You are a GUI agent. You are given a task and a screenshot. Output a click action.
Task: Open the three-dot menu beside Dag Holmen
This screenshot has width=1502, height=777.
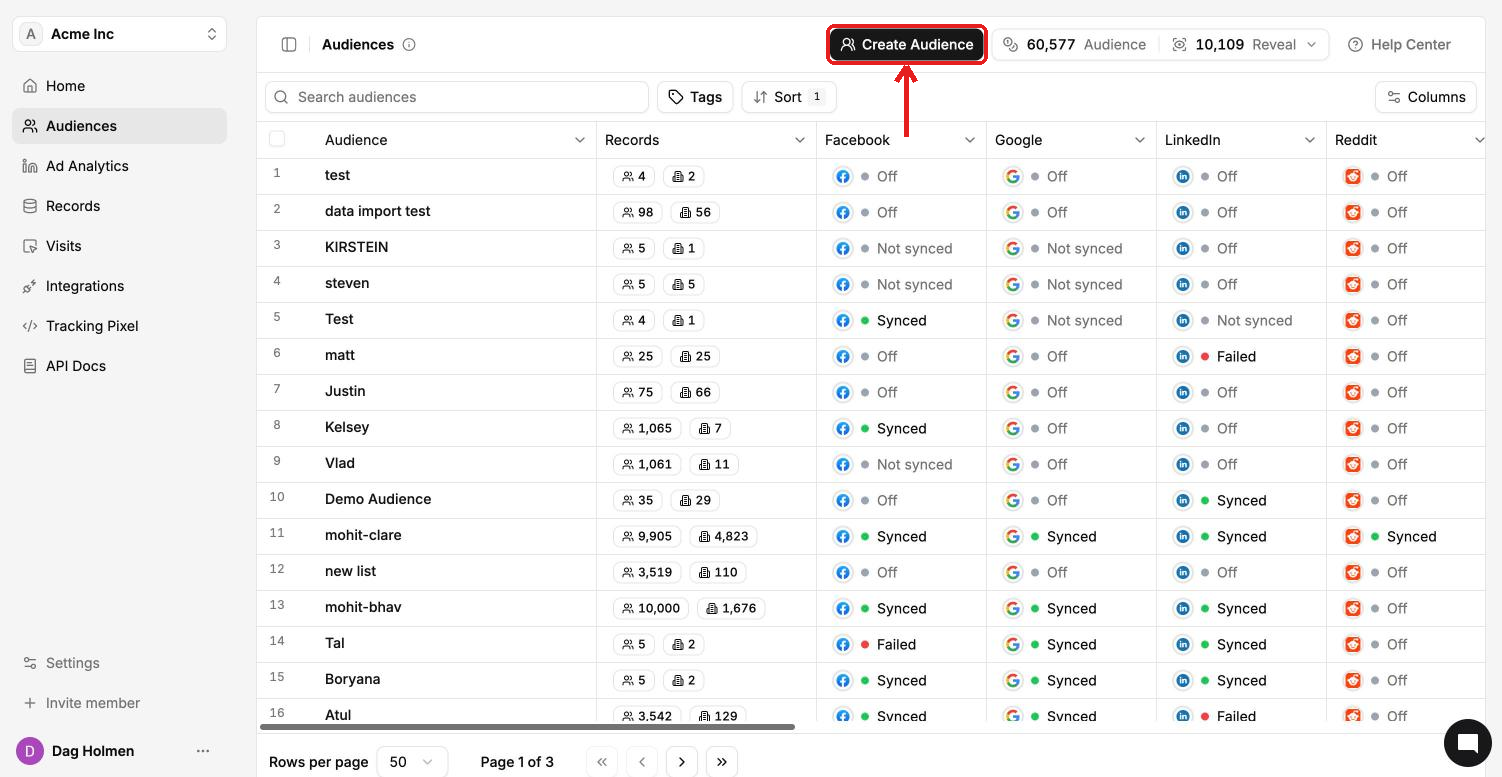203,751
